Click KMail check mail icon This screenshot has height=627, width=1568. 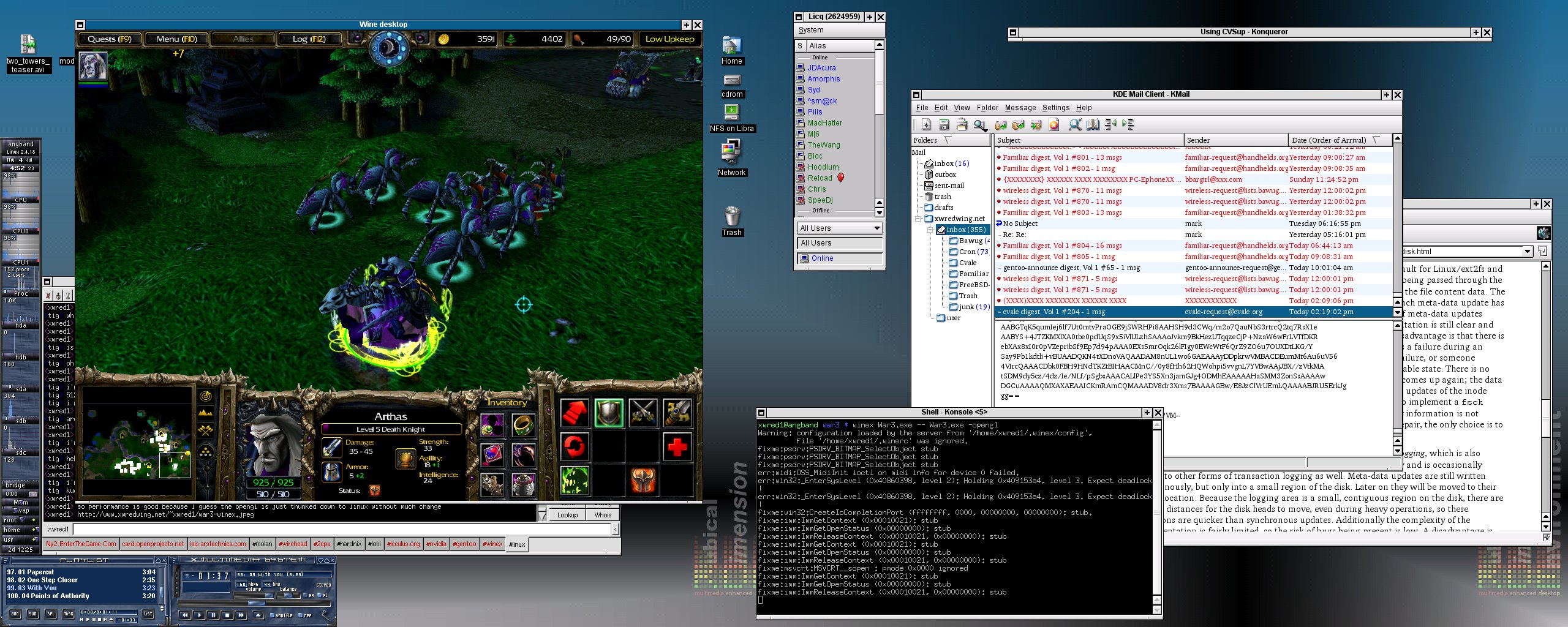click(980, 125)
